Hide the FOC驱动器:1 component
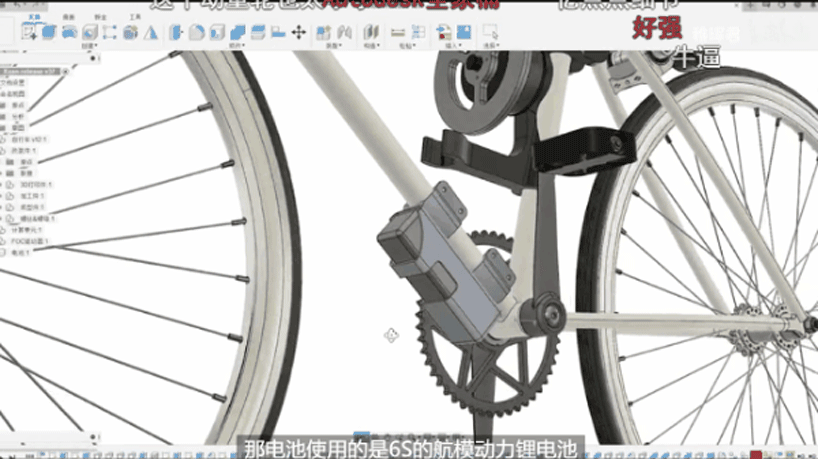 8,241
